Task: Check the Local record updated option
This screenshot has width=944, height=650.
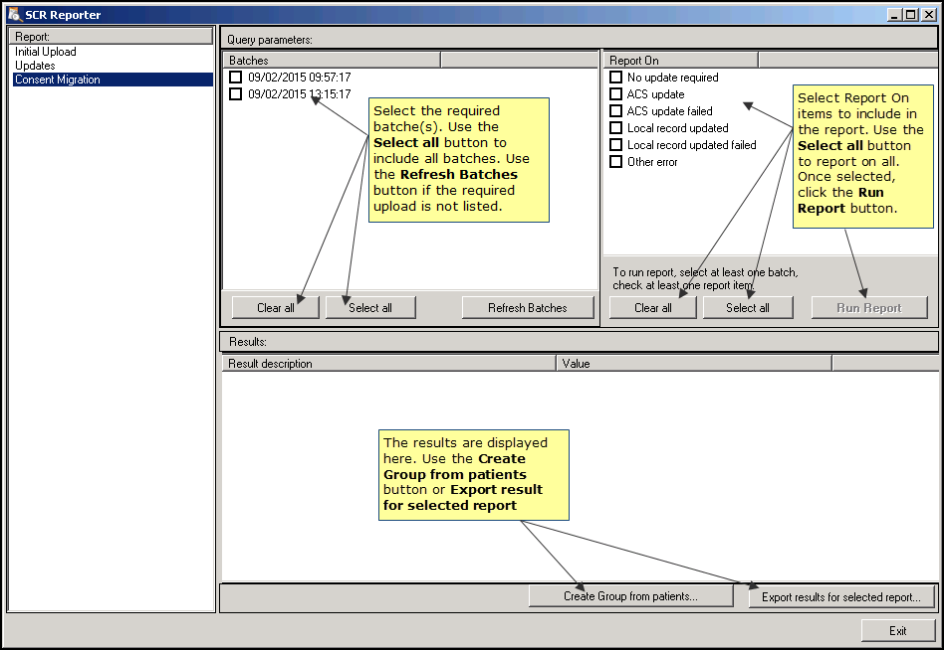Action: coord(616,128)
